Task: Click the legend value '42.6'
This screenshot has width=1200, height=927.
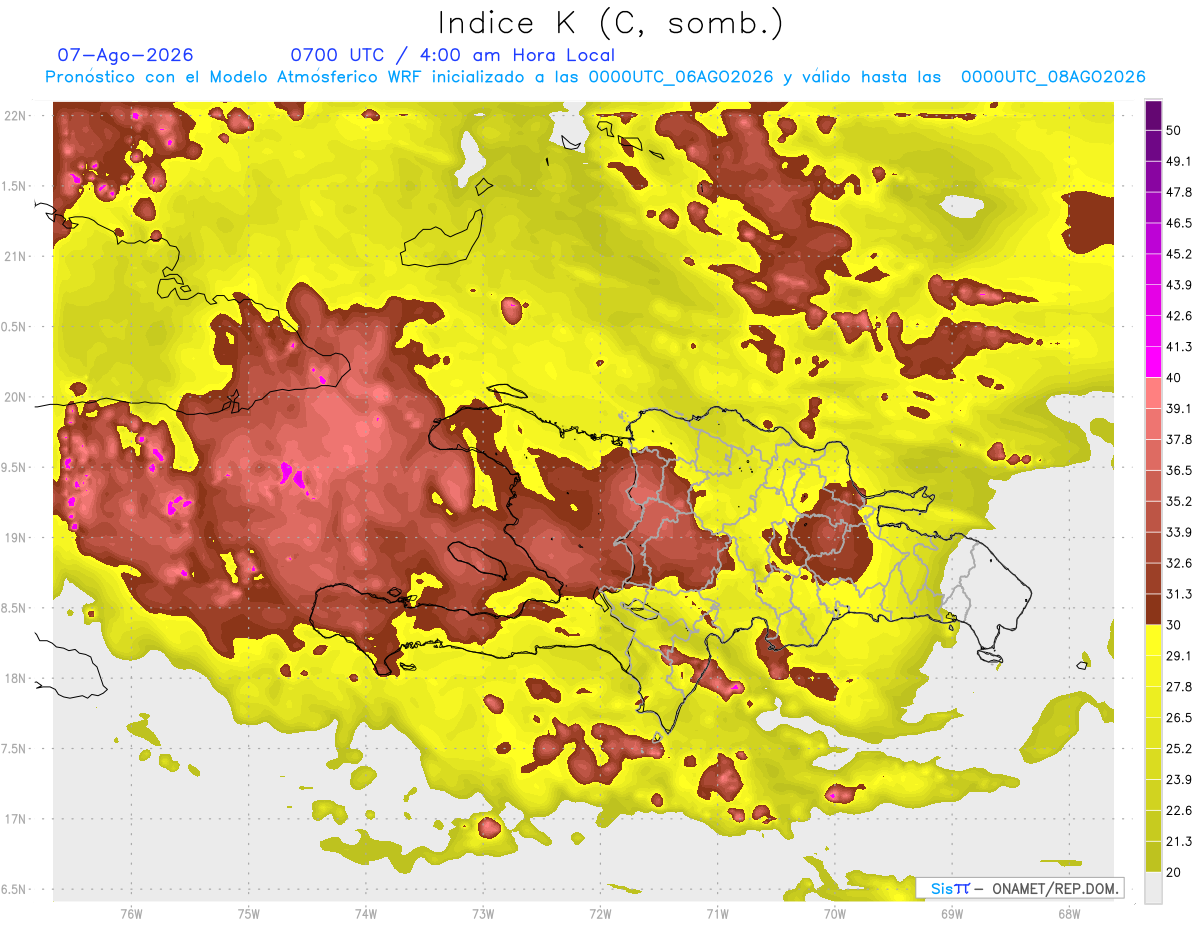Action: point(1179,316)
